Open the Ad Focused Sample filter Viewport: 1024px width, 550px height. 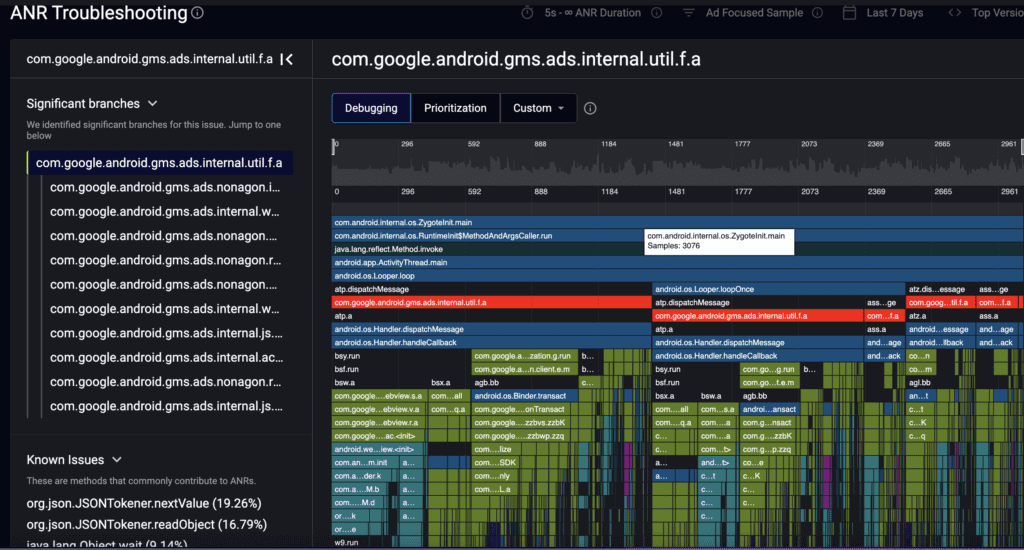coord(754,12)
